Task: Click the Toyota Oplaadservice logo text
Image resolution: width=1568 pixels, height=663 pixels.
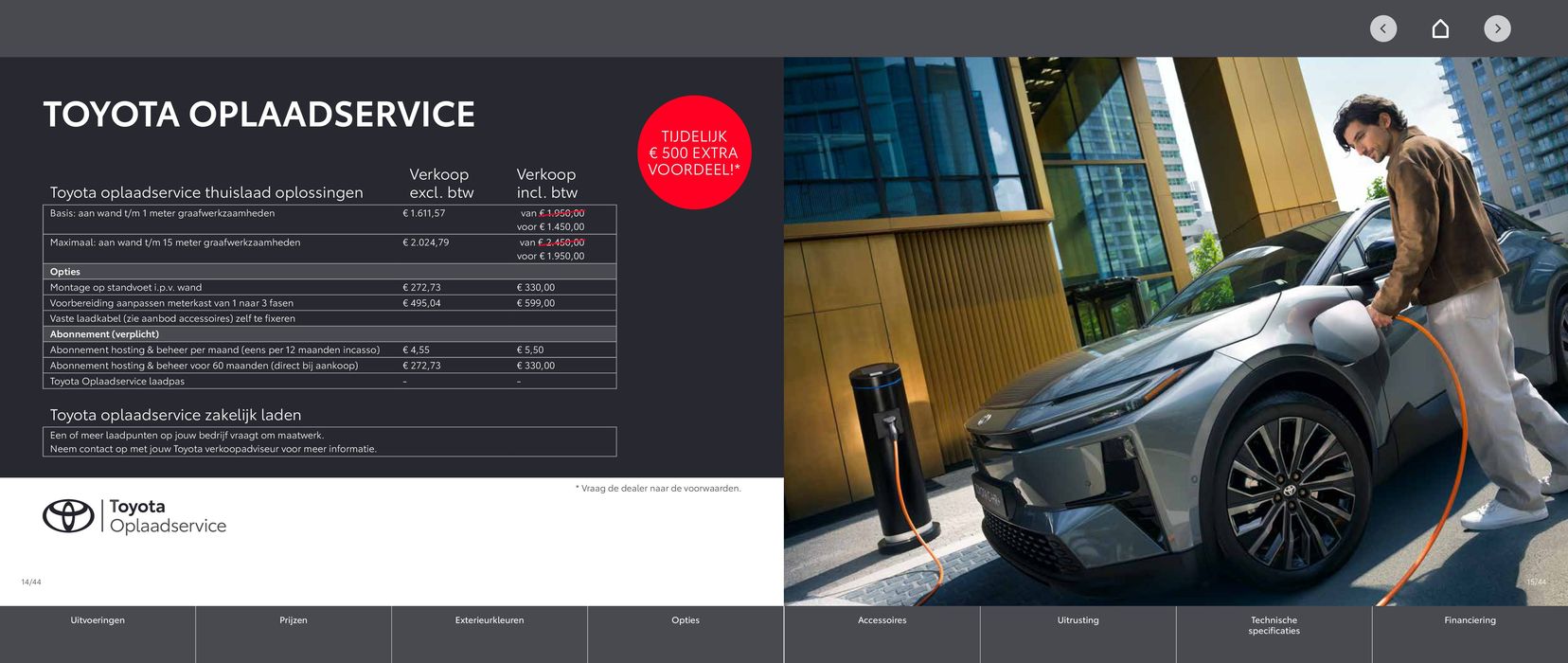Action: [168, 516]
